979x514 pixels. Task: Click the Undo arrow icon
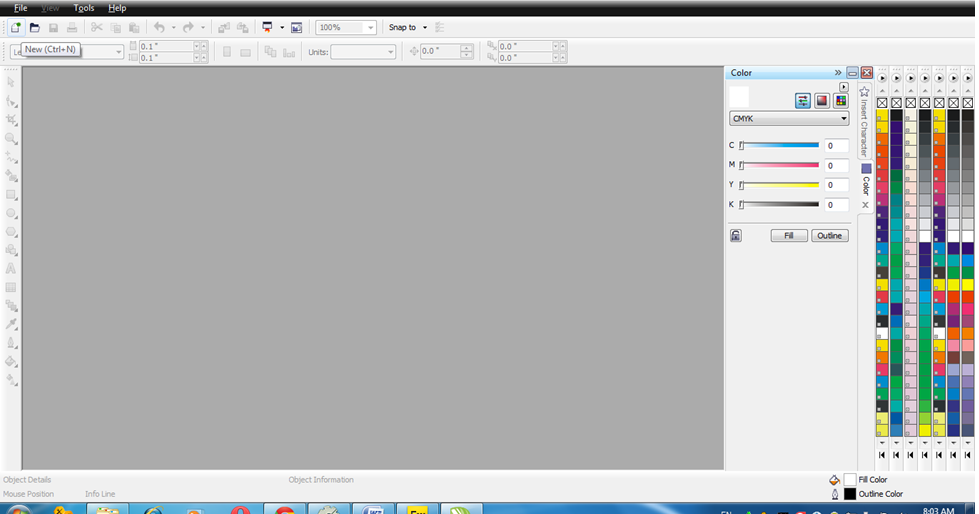(160, 27)
